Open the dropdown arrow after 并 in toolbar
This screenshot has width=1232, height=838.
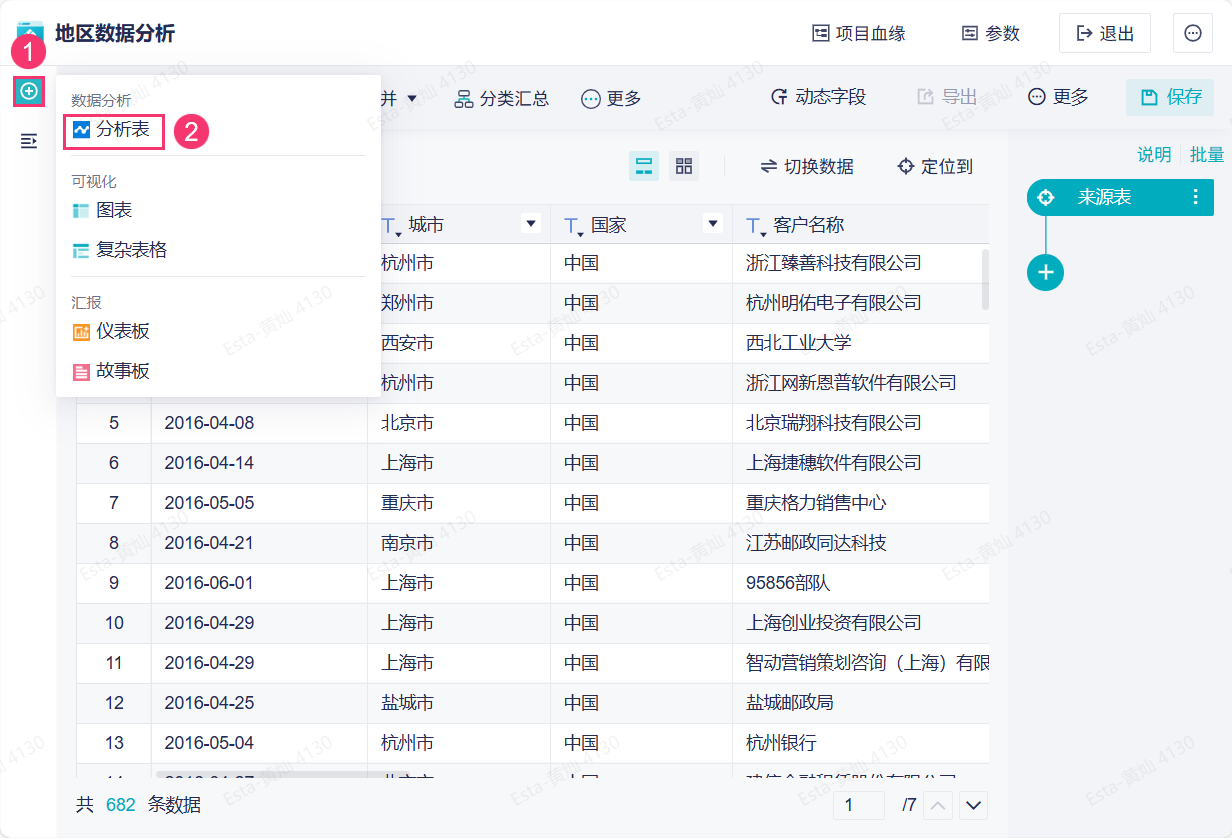(x=412, y=98)
